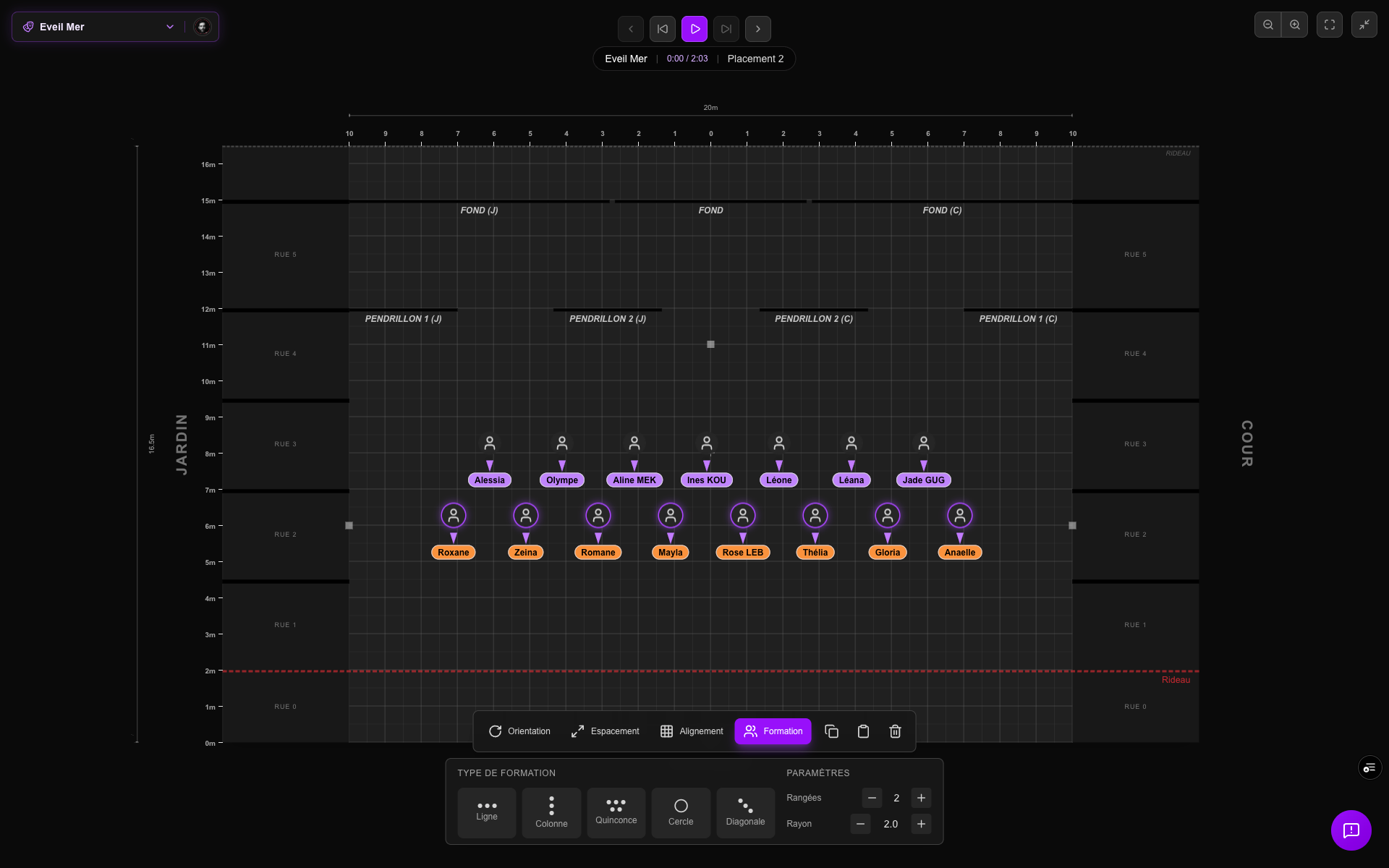
Task: Open the Espacement tool
Action: (x=605, y=731)
